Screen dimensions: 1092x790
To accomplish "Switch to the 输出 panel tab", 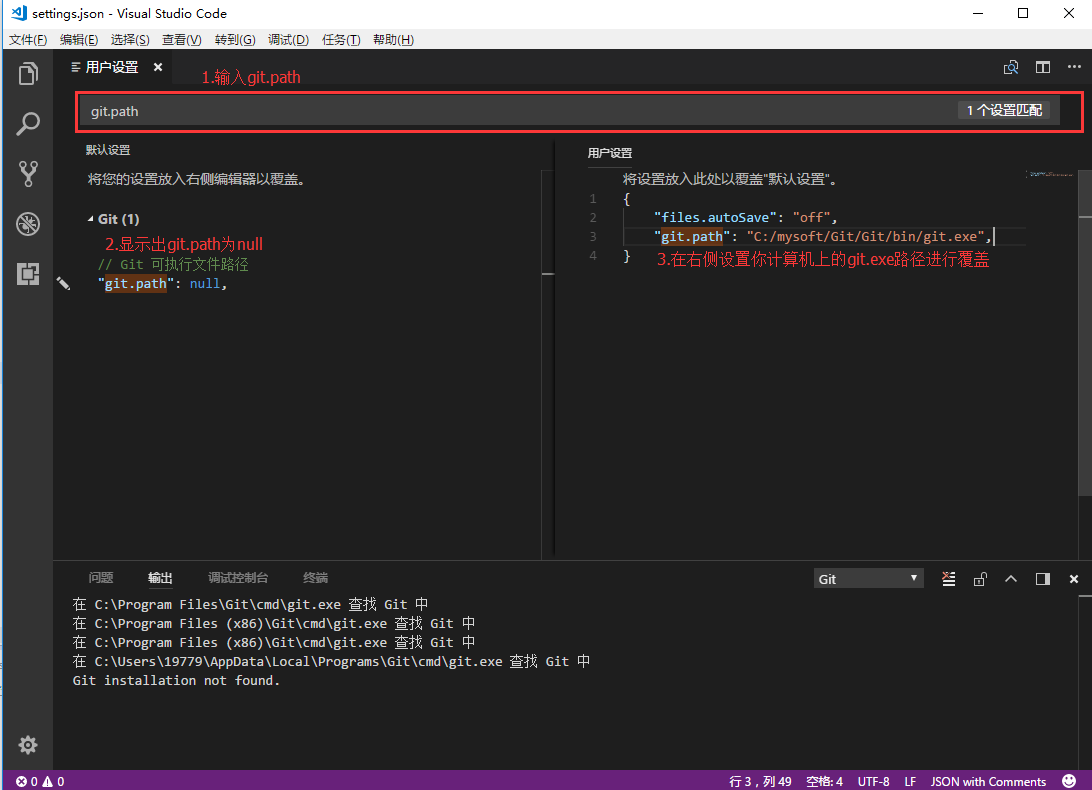I will click(x=160, y=578).
